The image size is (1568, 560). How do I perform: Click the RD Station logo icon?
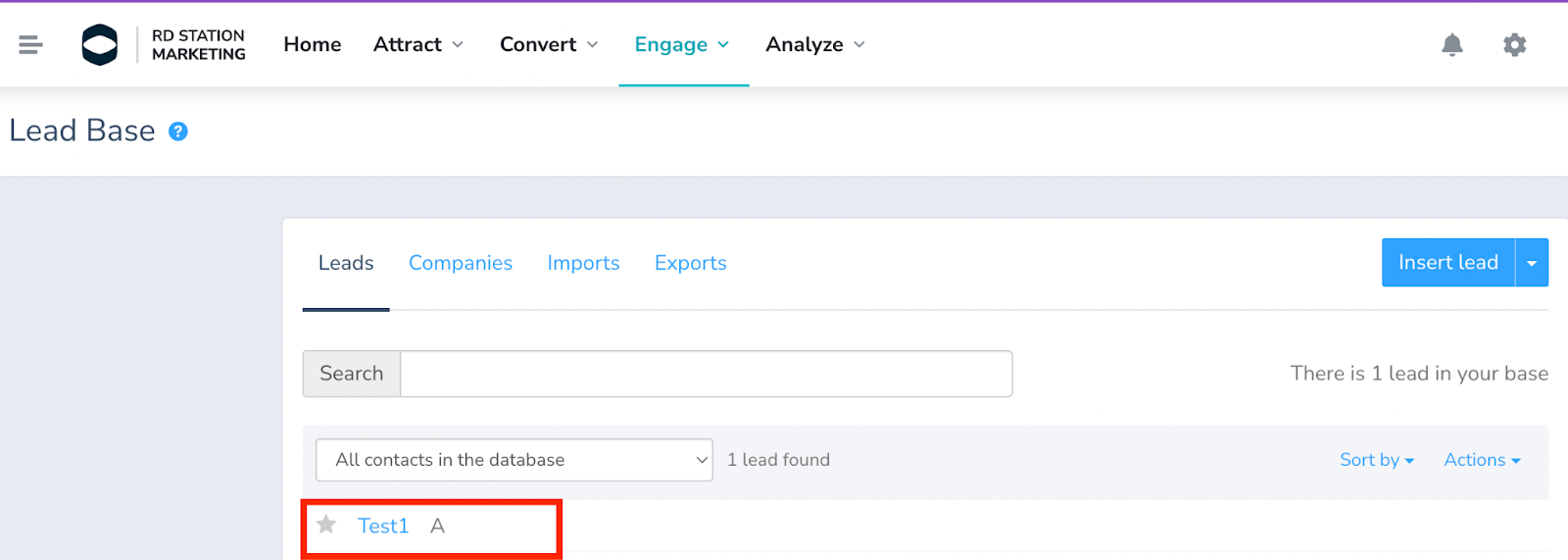[100, 45]
